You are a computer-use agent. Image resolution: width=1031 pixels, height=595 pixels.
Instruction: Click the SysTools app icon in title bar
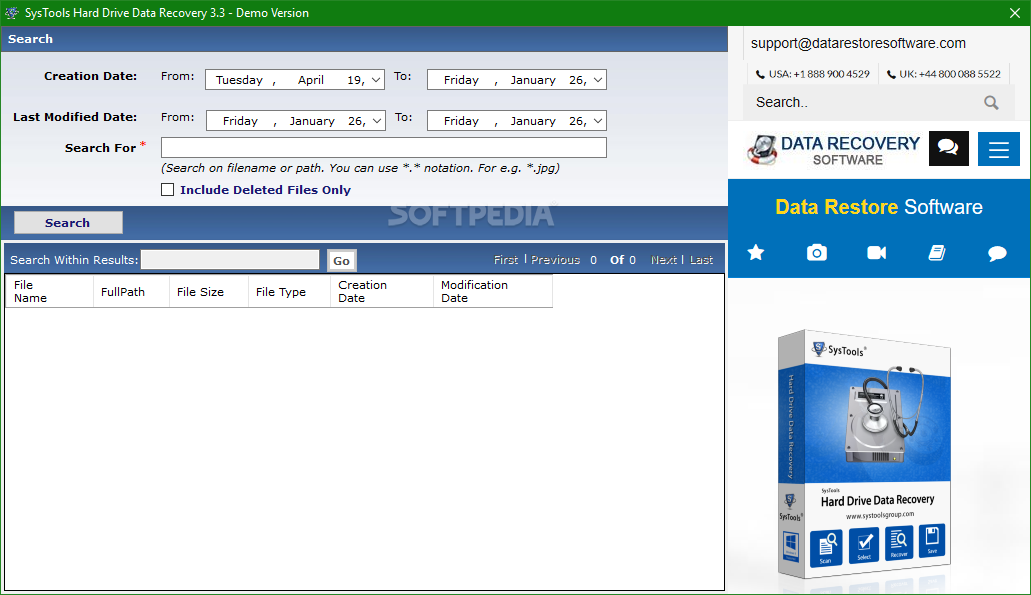pyautogui.click(x=12, y=12)
